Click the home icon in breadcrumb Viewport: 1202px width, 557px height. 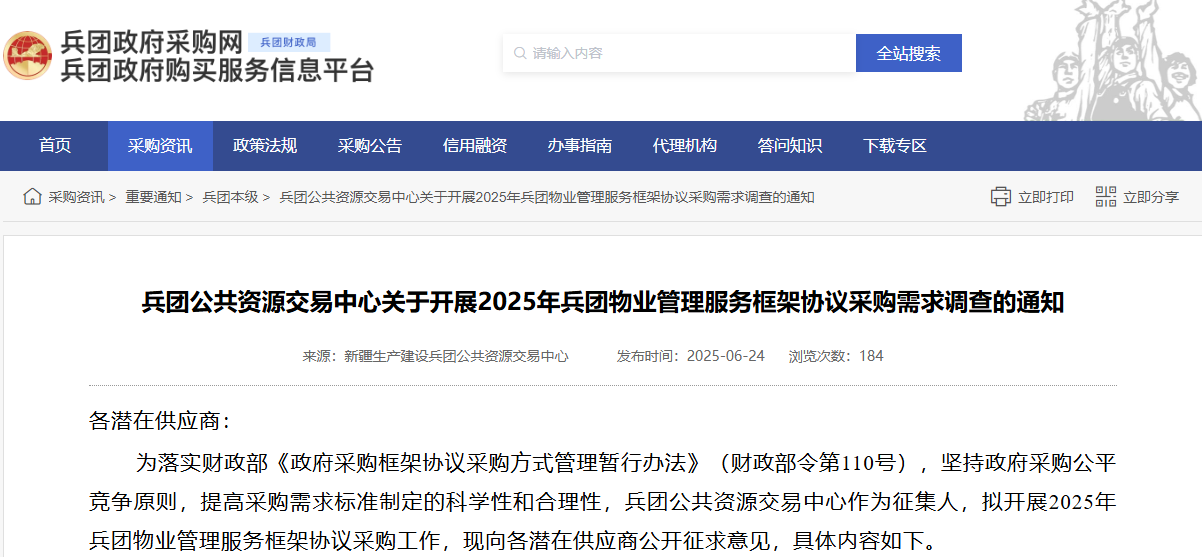(x=33, y=197)
